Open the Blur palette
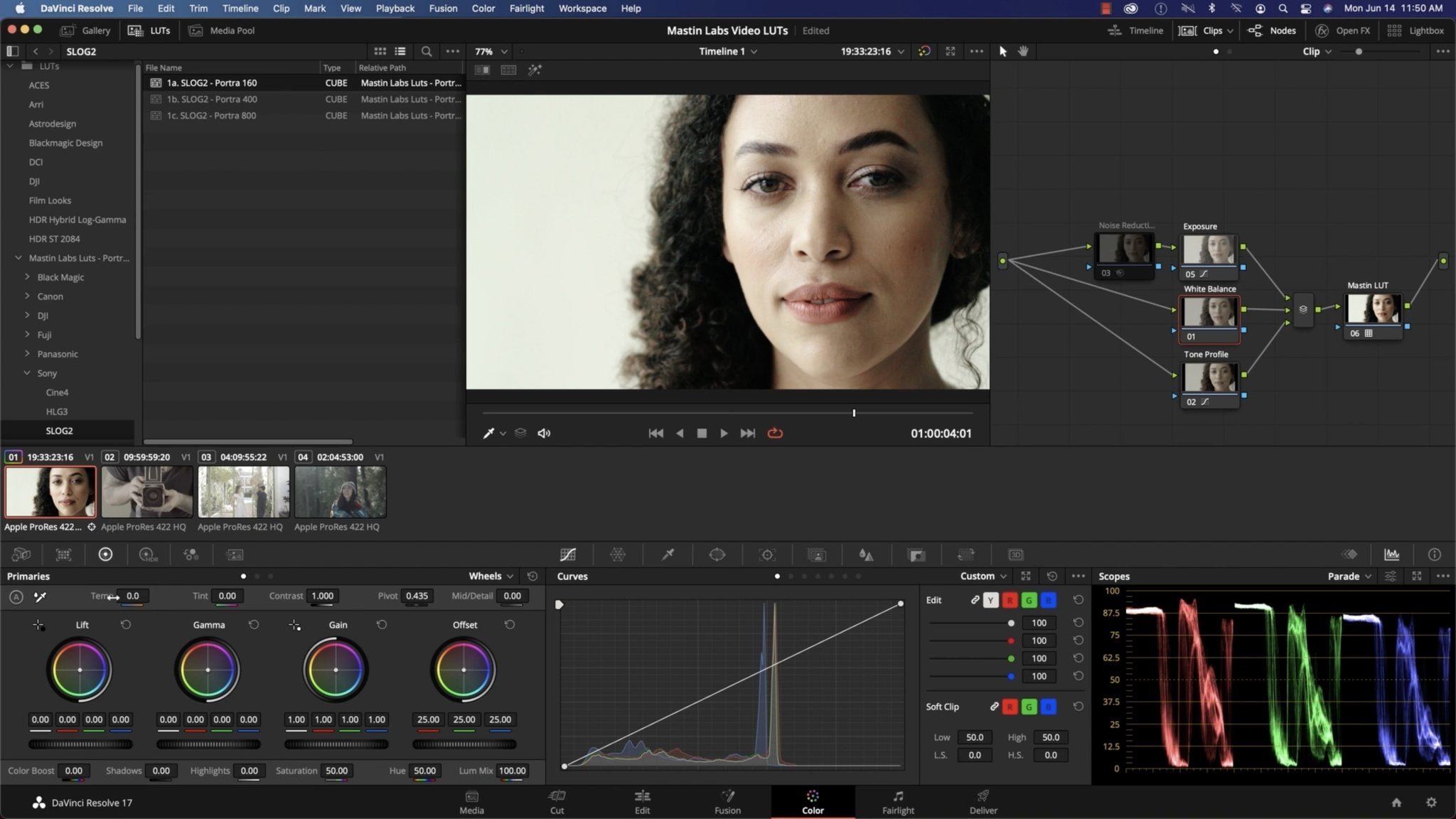This screenshot has width=1456, height=819. 866,555
